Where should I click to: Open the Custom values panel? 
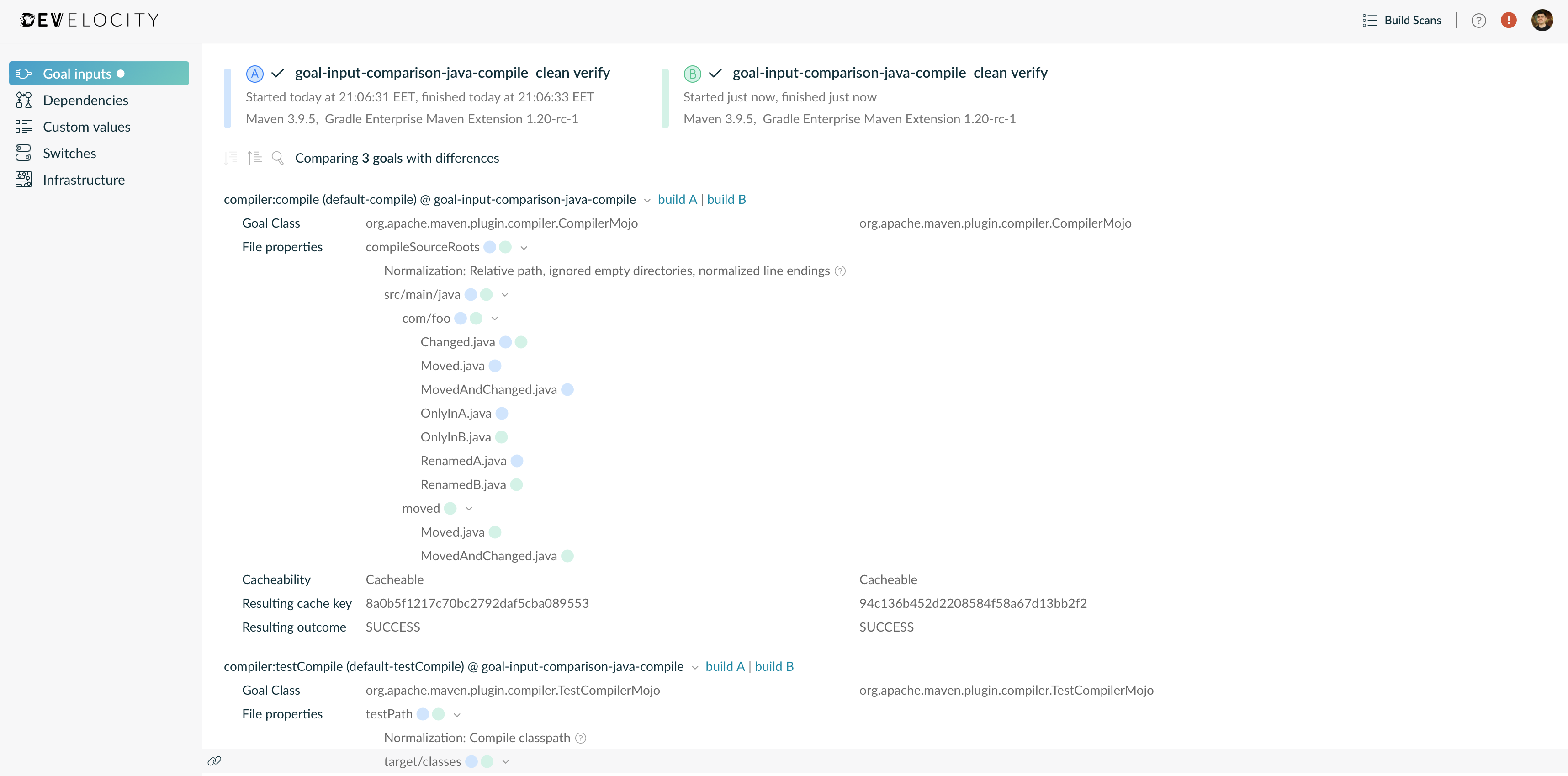tap(87, 126)
